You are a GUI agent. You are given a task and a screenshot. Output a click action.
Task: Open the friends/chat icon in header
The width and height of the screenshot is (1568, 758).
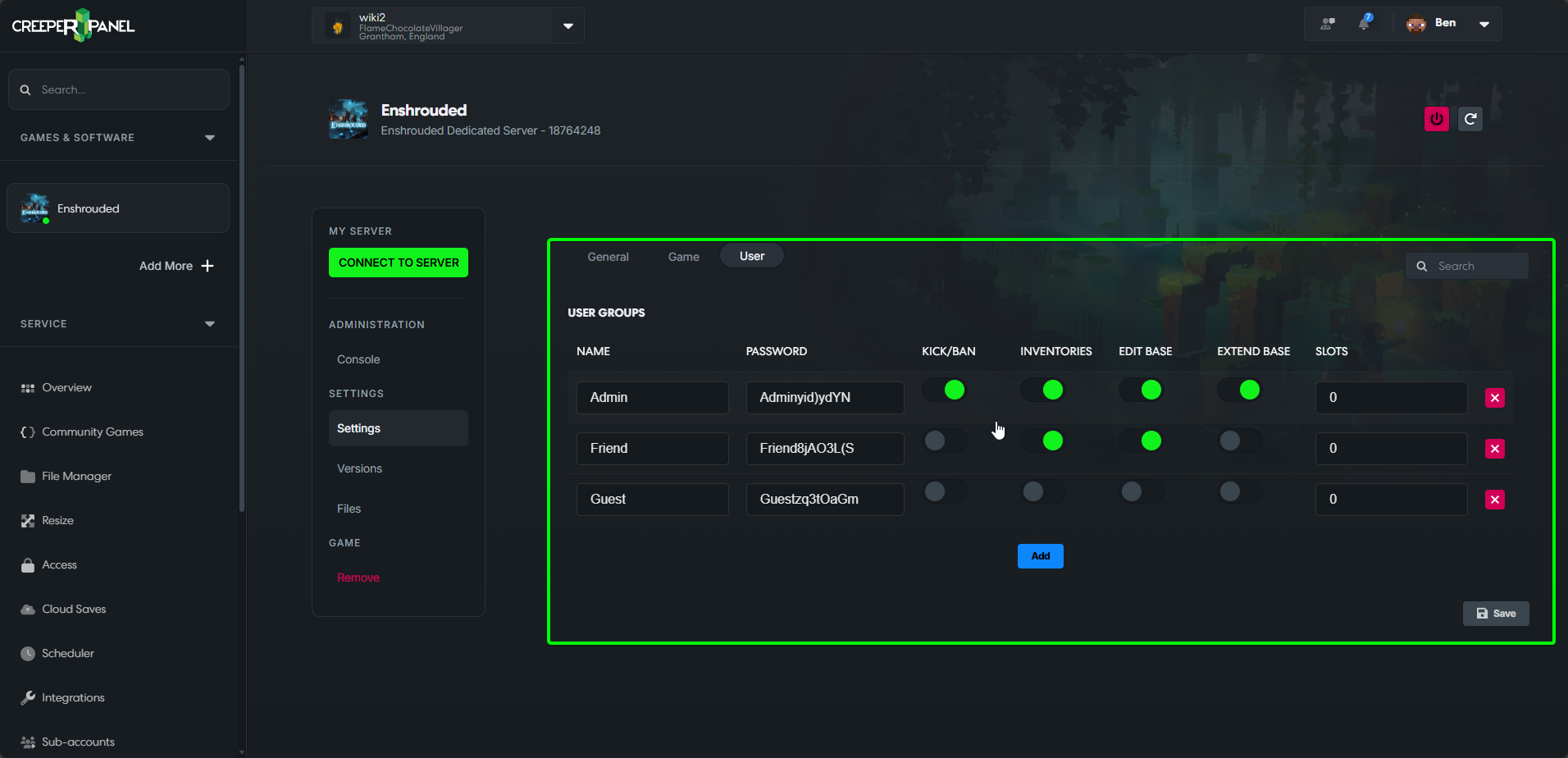(x=1328, y=24)
